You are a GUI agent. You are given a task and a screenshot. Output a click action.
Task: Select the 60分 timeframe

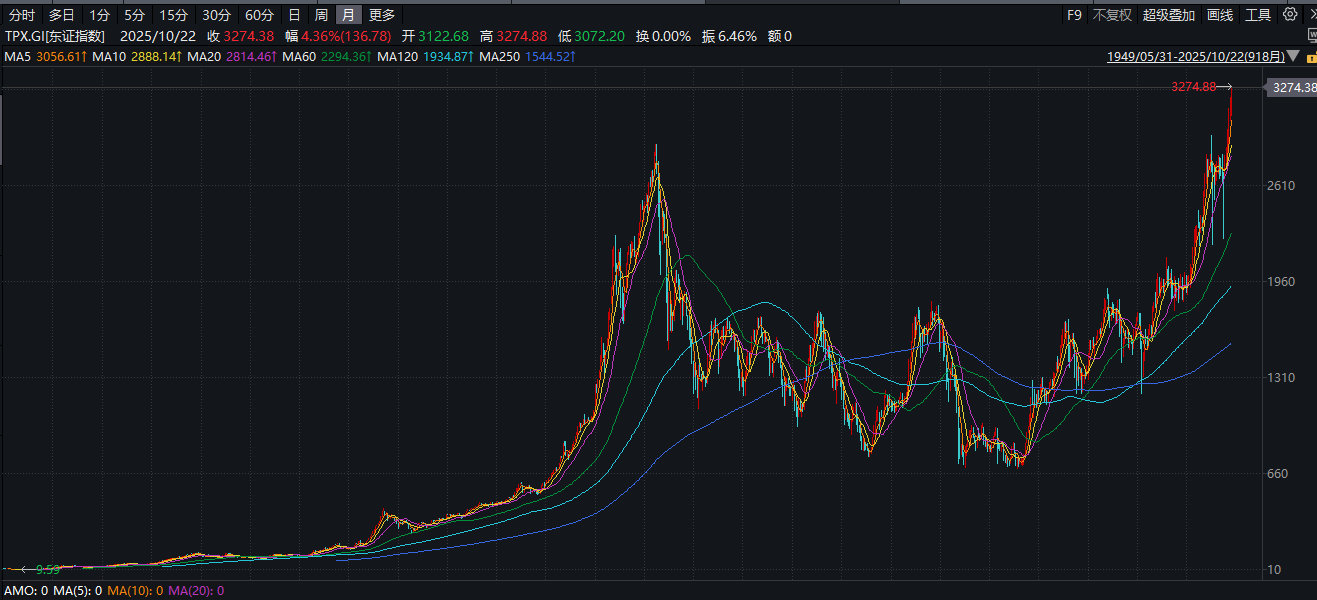click(259, 15)
